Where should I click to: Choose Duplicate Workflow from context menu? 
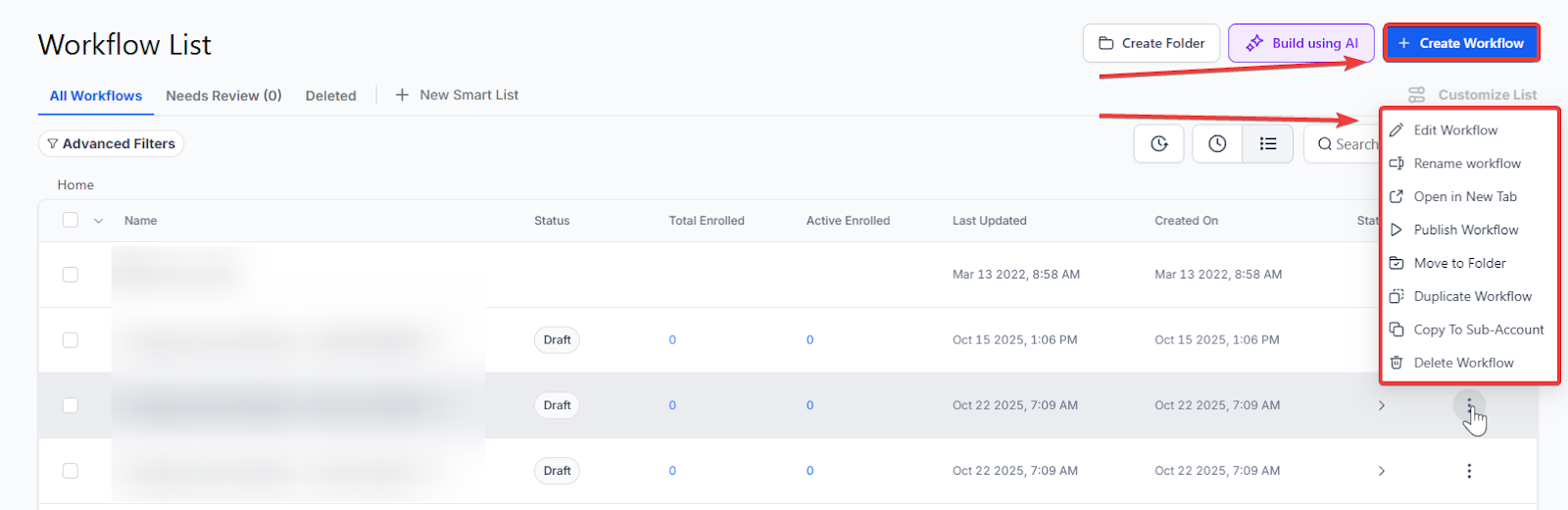pos(1472,296)
